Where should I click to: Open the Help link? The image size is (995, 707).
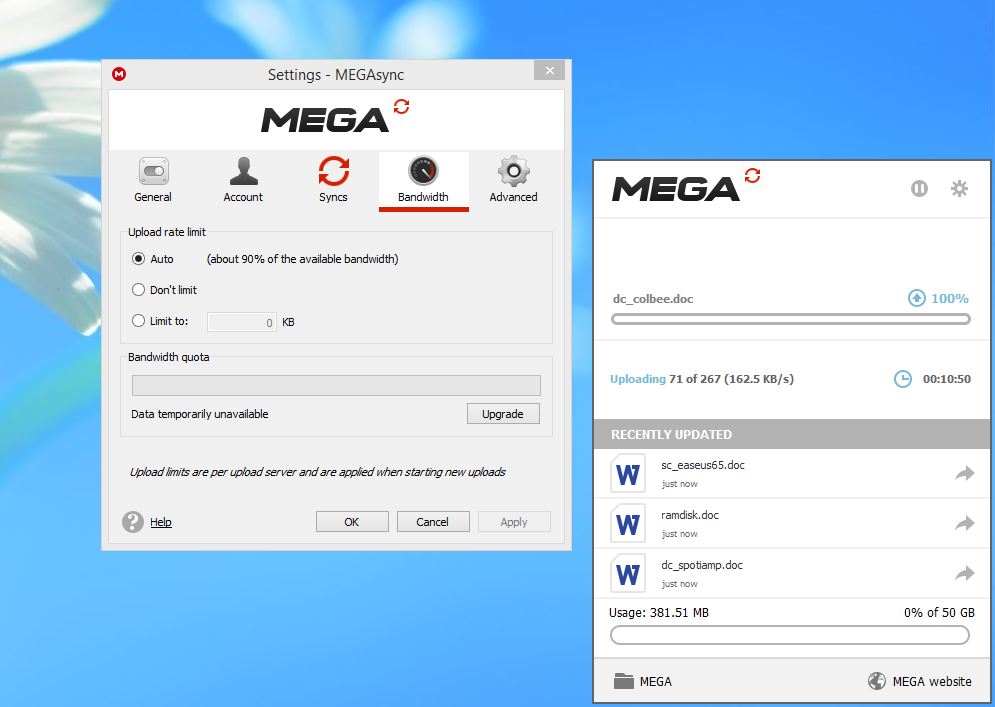pyautogui.click(x=161, y=522)
